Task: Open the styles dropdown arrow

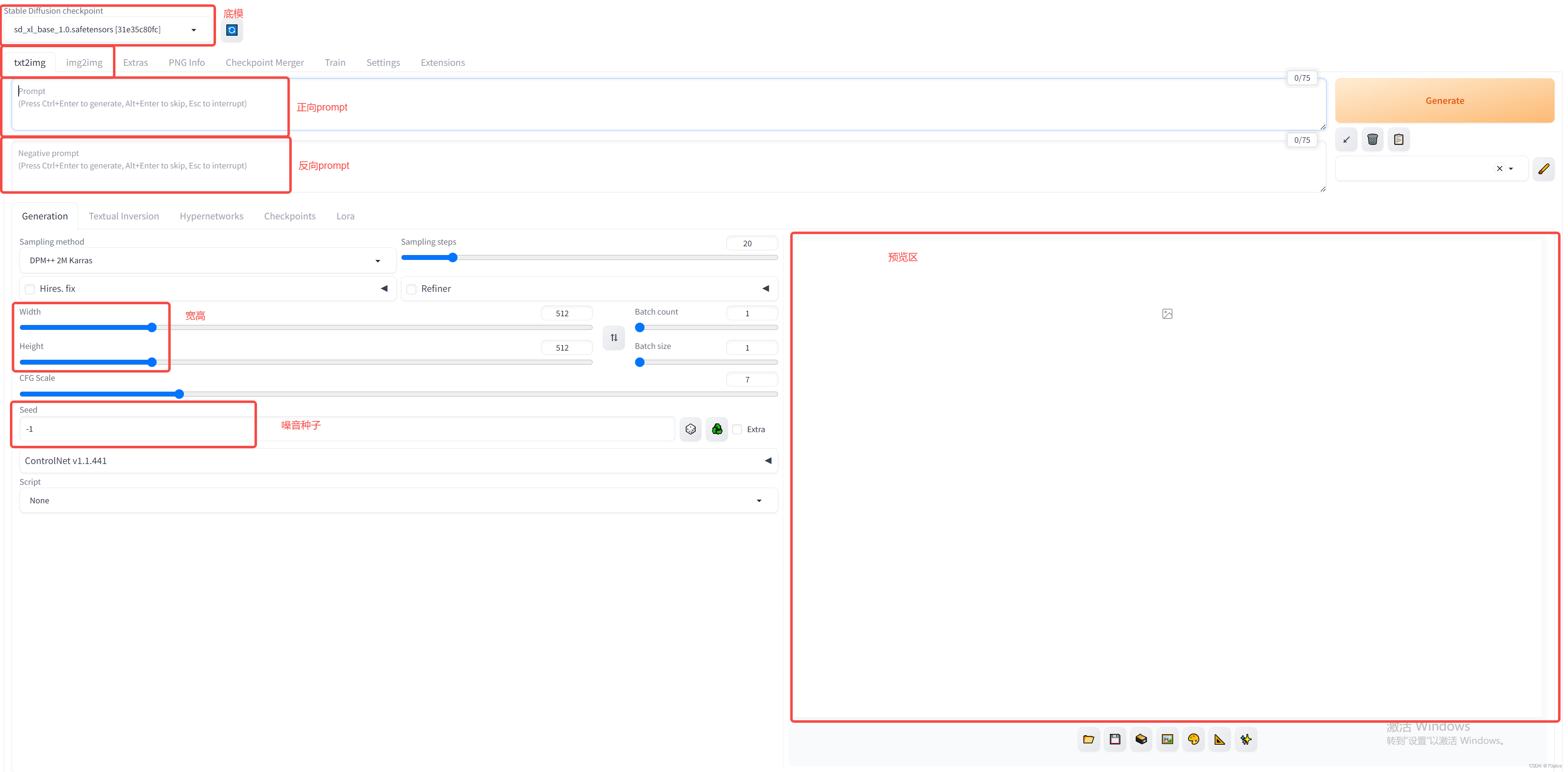Action: [1511, 168]
